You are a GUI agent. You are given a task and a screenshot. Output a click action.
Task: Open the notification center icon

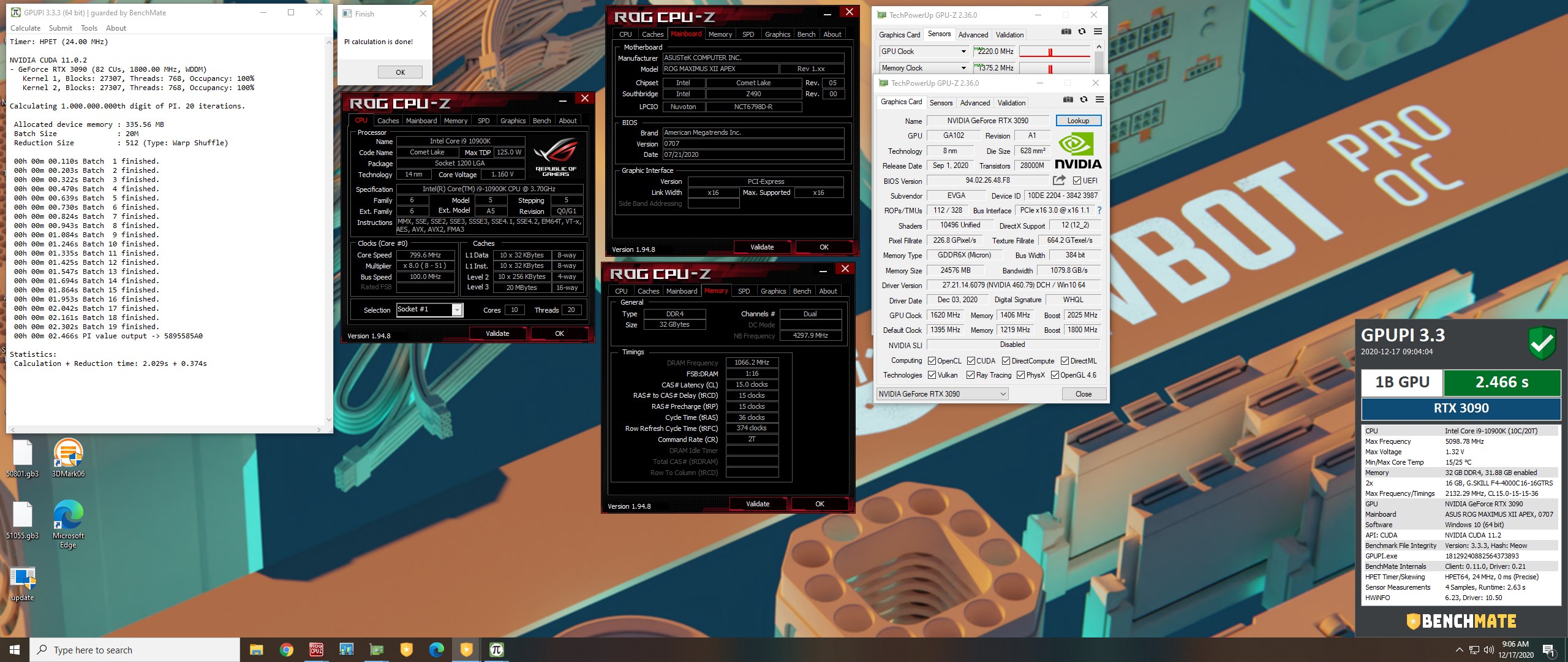pos(1548,650)
